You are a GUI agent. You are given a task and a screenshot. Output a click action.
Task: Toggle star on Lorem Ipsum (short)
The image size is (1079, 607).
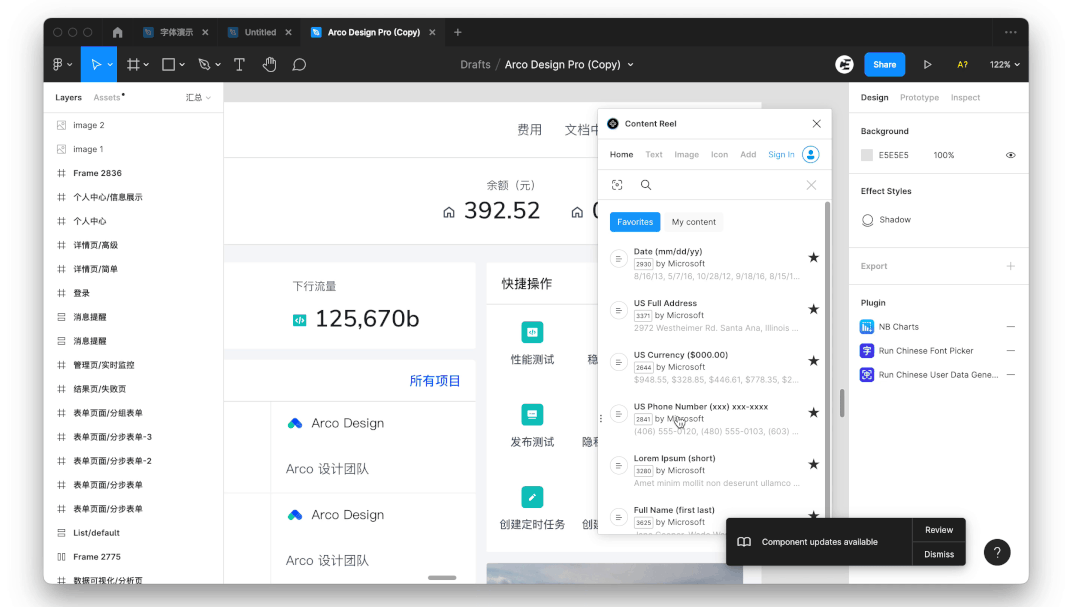(x=813, y=464)
